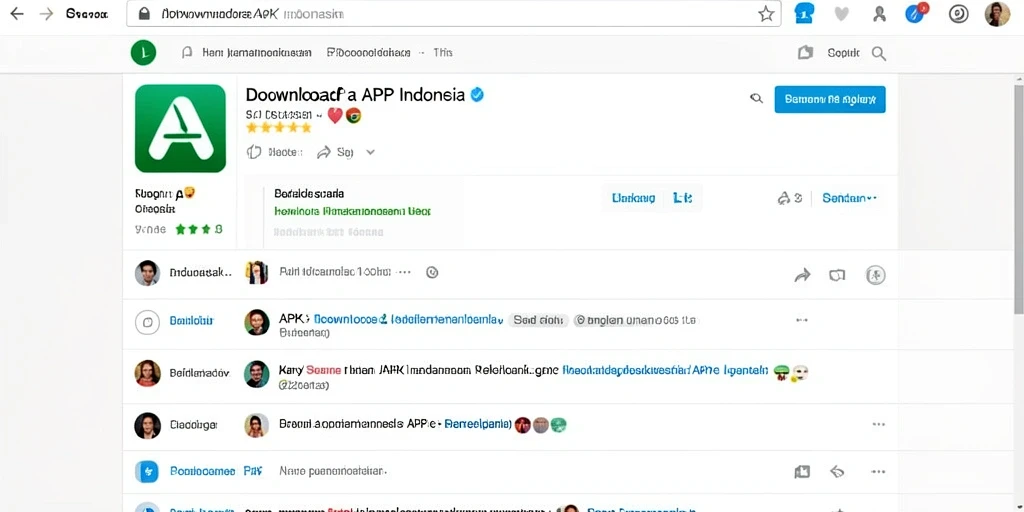This screenshot has height=512, width=1024.
Task: Click the home icon in site navigation
Action: (187, 53)
